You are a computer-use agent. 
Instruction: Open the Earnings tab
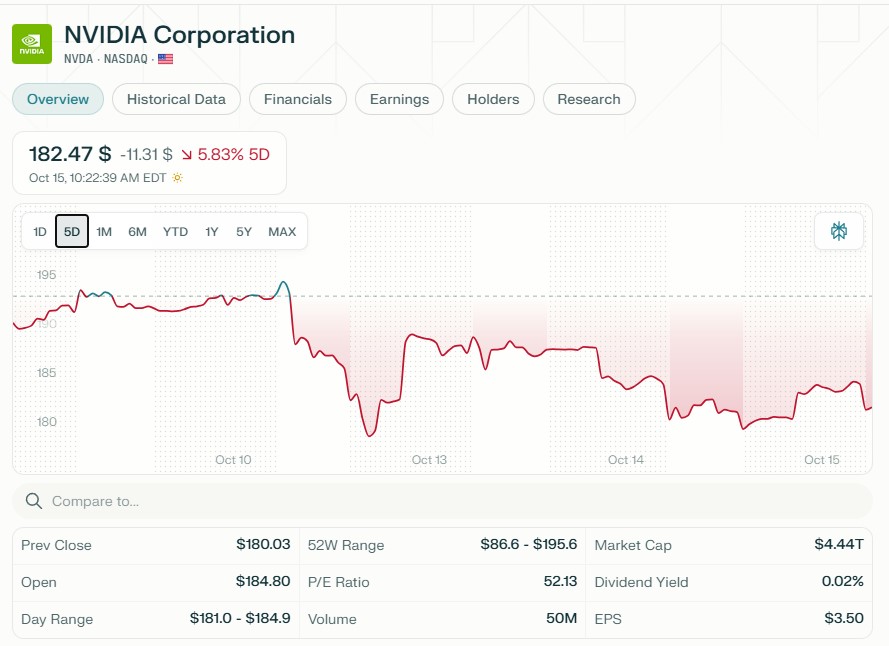(399, 99)
